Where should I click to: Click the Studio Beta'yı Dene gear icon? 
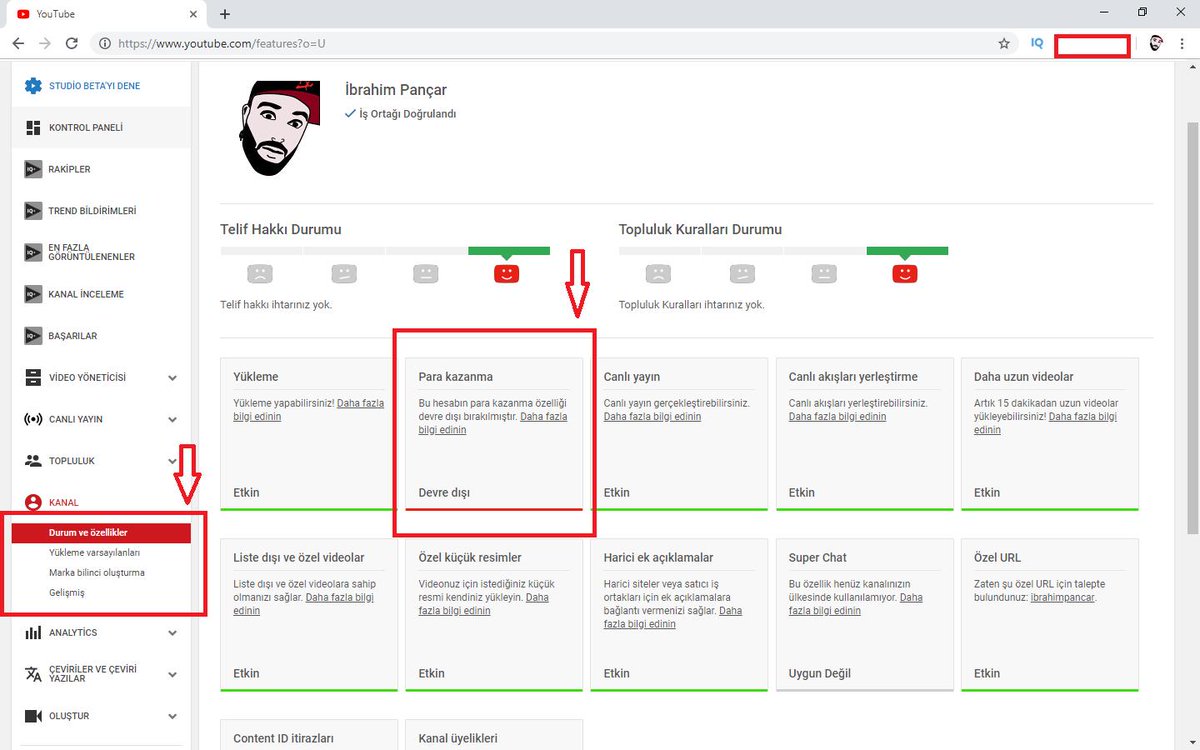33,86
